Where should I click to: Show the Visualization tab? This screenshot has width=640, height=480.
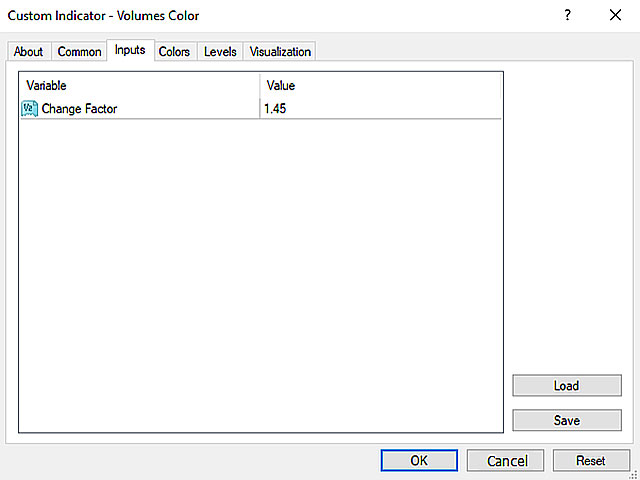tap(280, 52)
